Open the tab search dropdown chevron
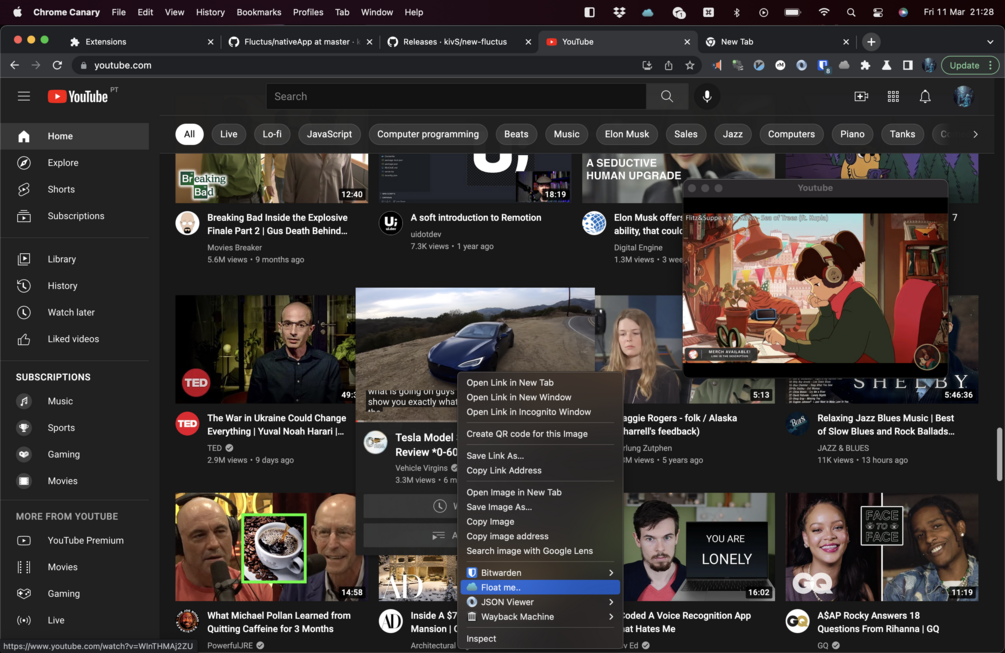Image resolution: width=1005 pixels, height=653 pixels. [x=990, y=42]
